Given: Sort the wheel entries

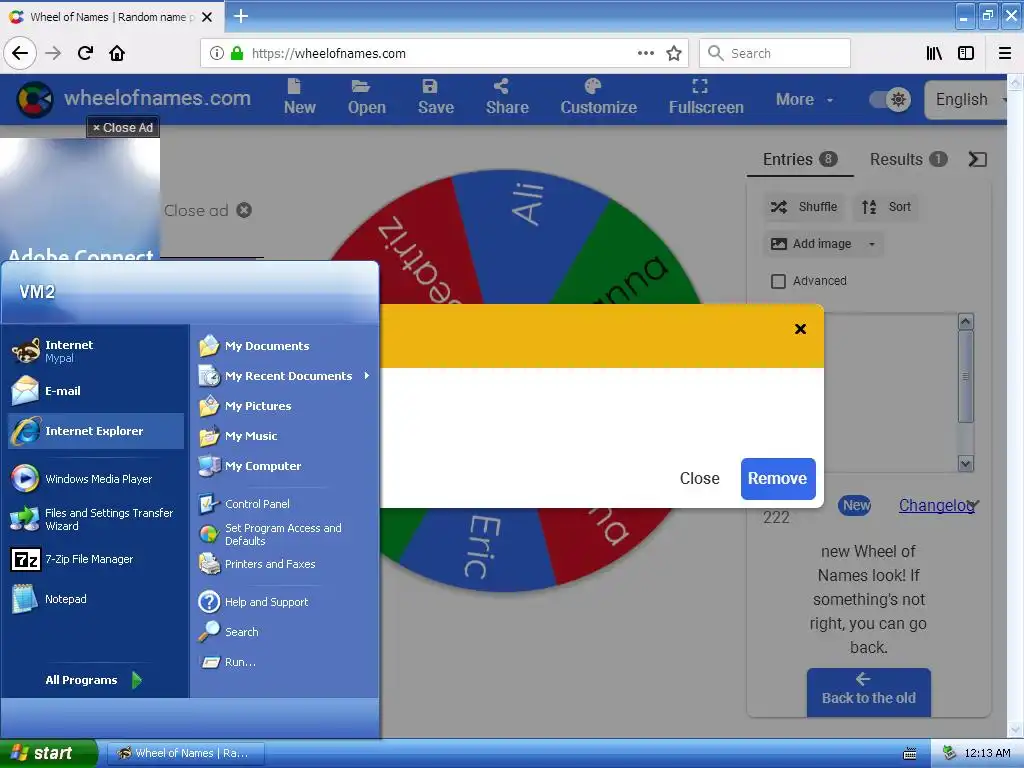Looking at the screenshot, I should (x=886, y=207).
